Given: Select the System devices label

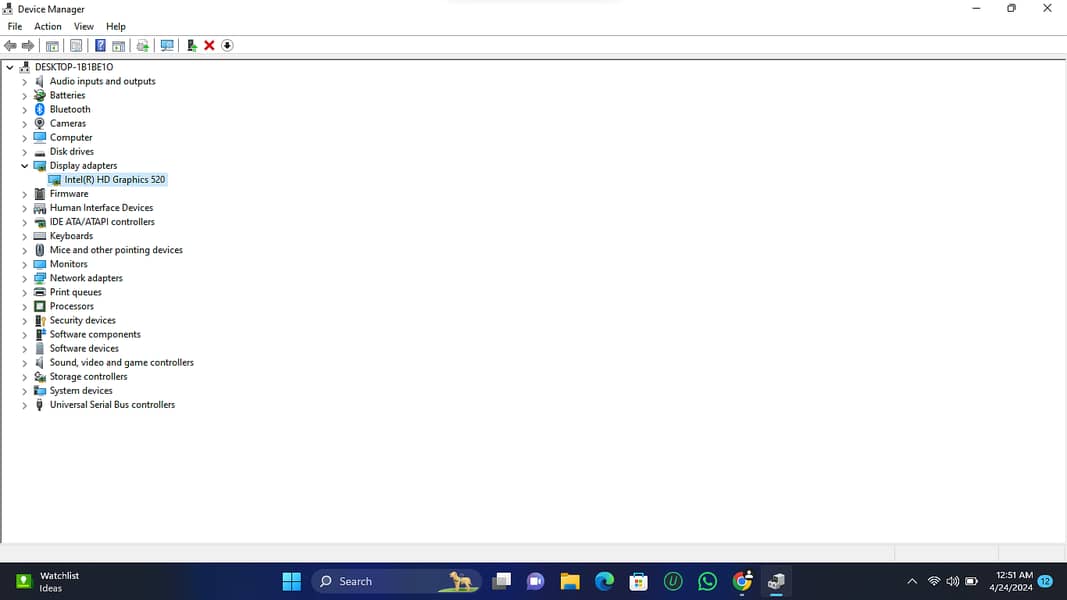Looking at the screenshot, I should tap(81, 390).
